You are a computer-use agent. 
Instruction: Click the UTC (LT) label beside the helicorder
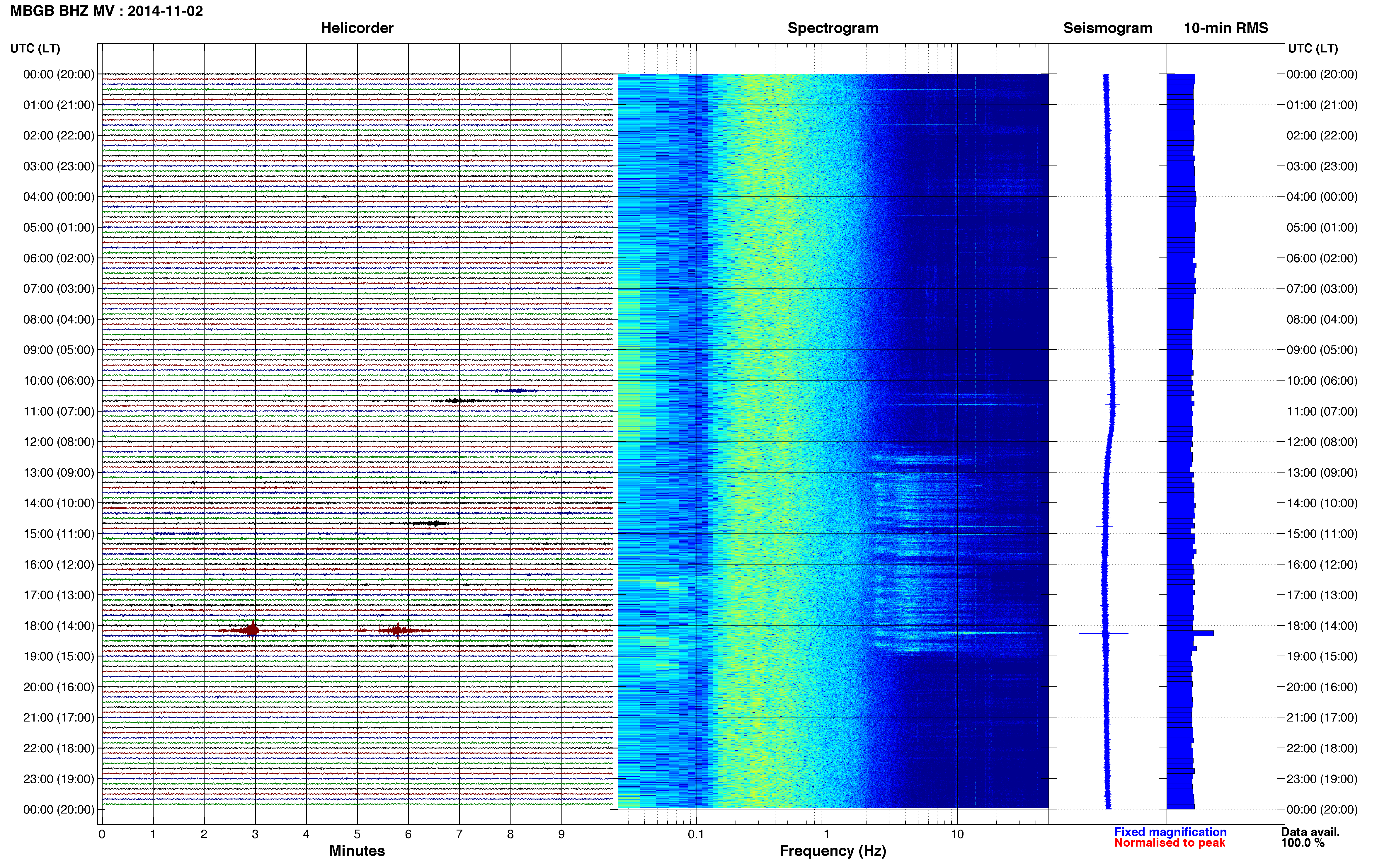tap(35, 48)
